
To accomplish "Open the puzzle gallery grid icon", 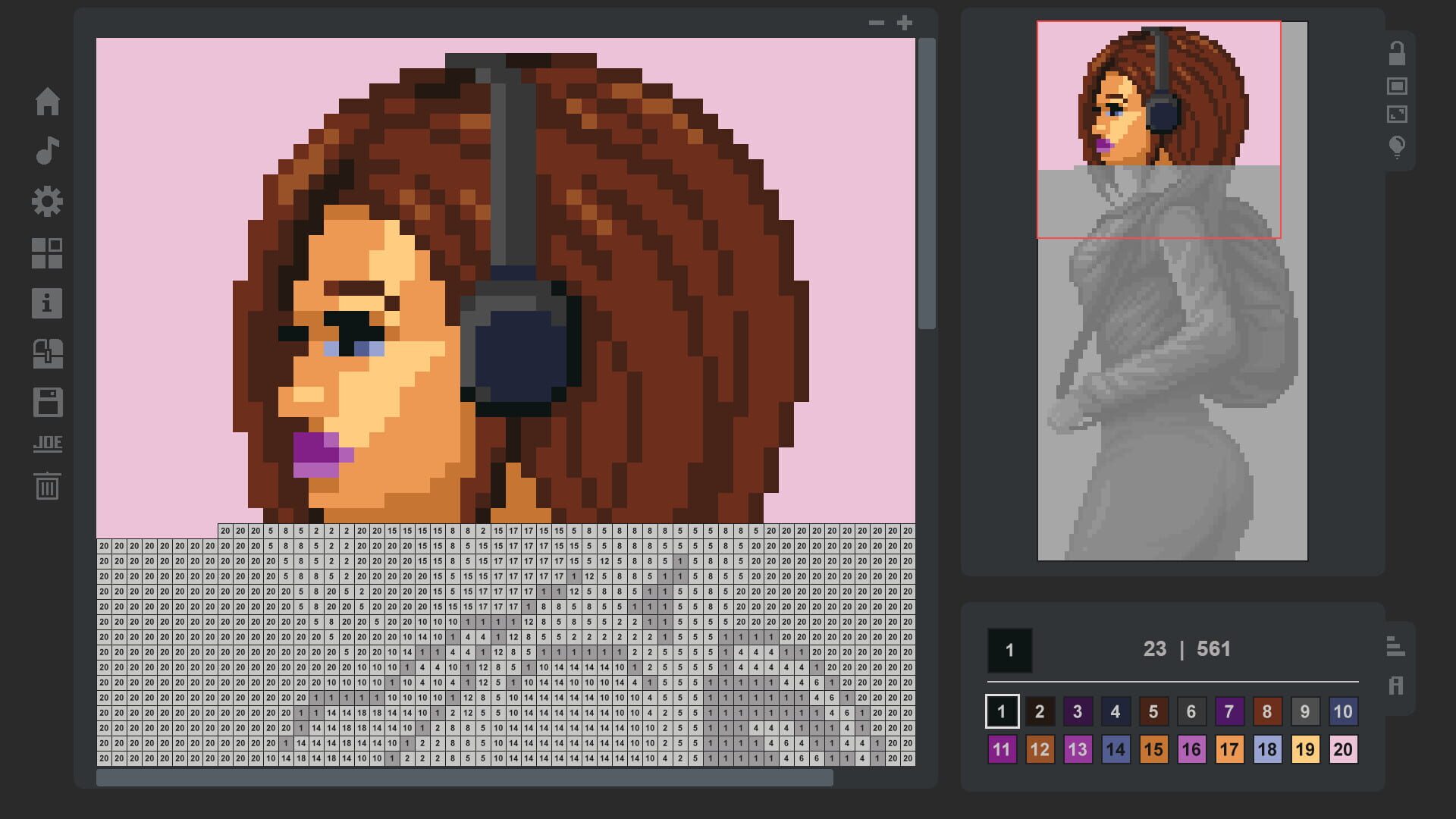I will (49, 253).
